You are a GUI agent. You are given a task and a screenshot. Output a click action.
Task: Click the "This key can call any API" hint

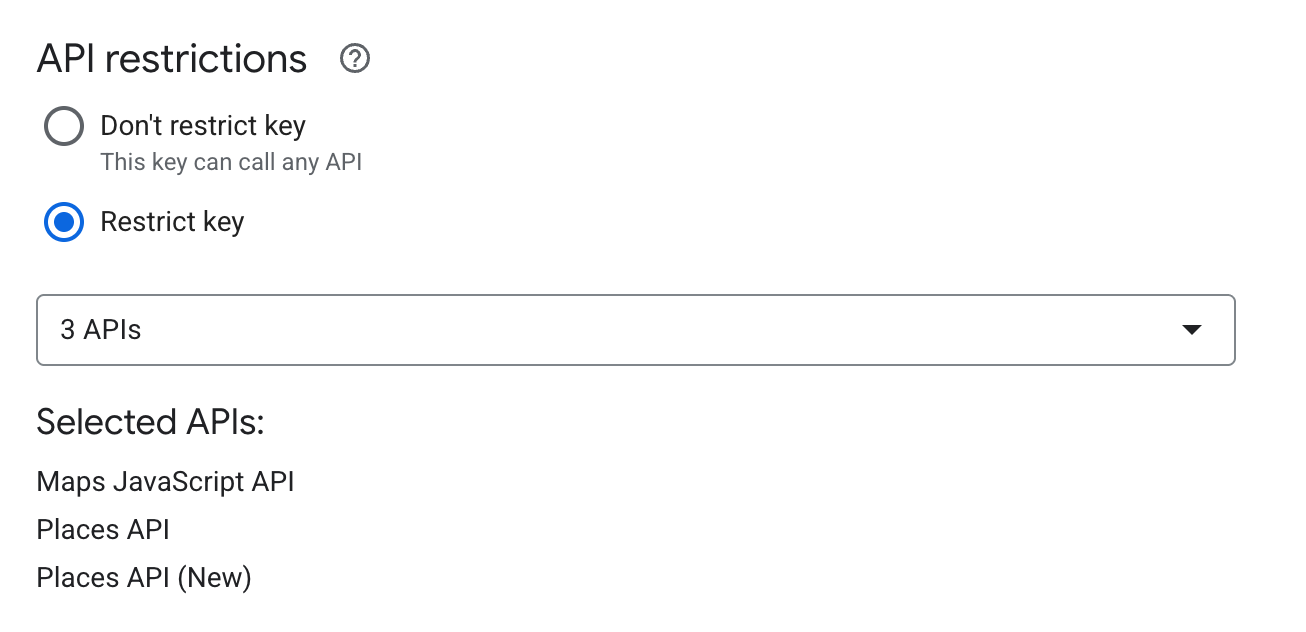click(231, 162)
